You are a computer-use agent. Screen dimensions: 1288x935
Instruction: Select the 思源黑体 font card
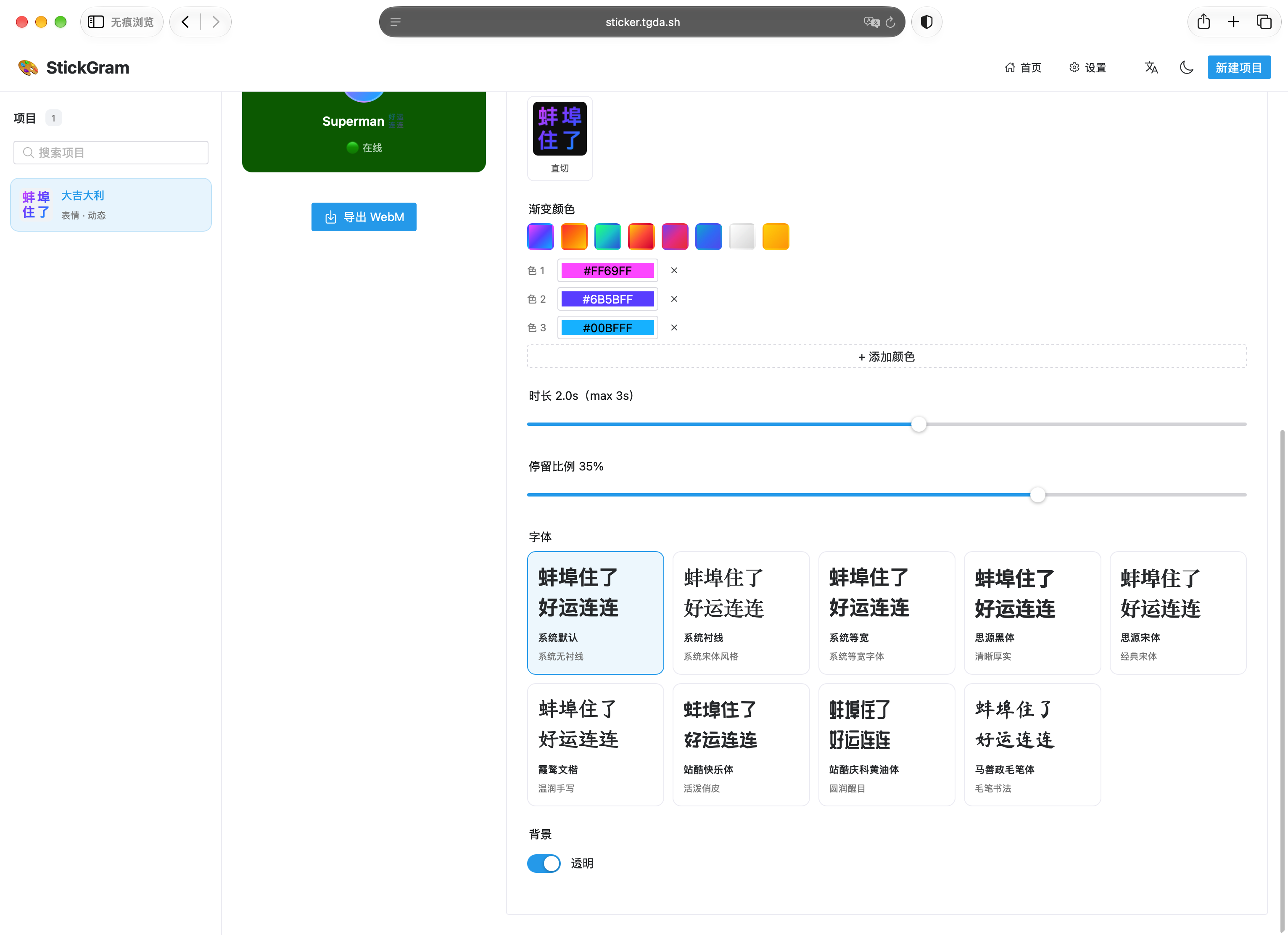pos(1032,613)
